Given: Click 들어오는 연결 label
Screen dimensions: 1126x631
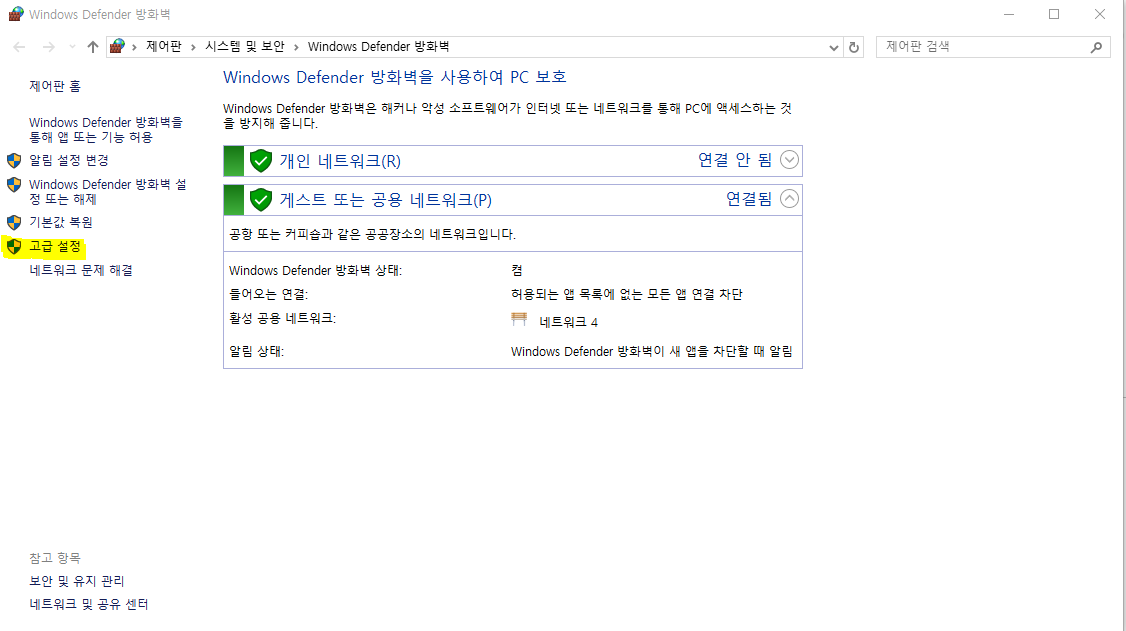Looking at the screenshot, I should [x=268, y=294].
